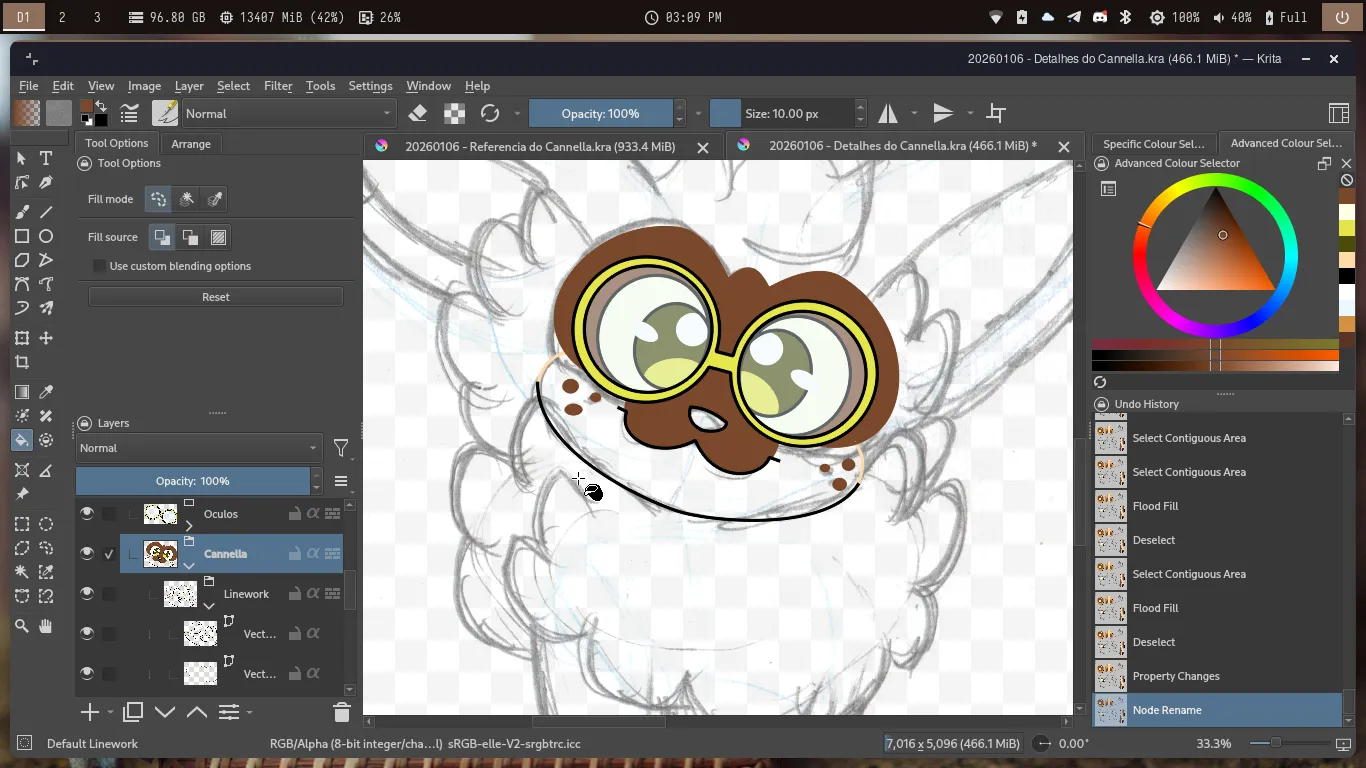Viewport: 1366px width, 768px height.
Task: Toggle eraser mode in the toolbar
Action: tap(419, 113)
